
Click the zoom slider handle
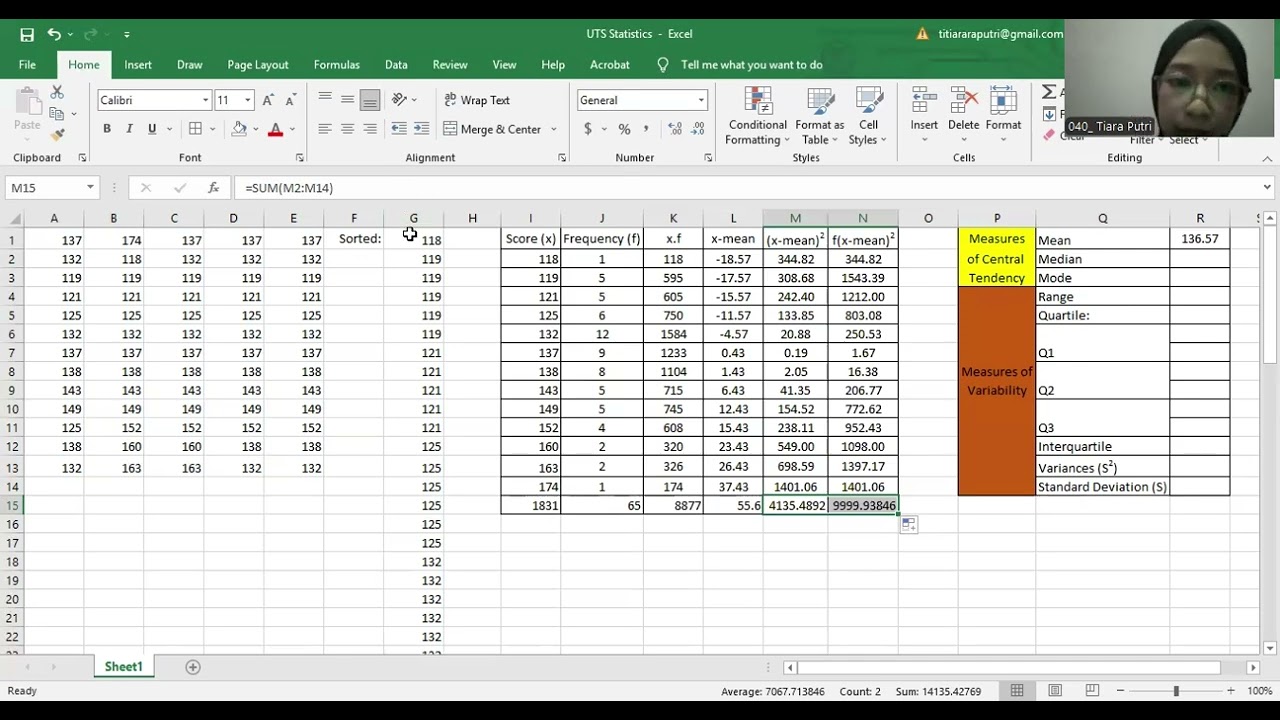1176,691
